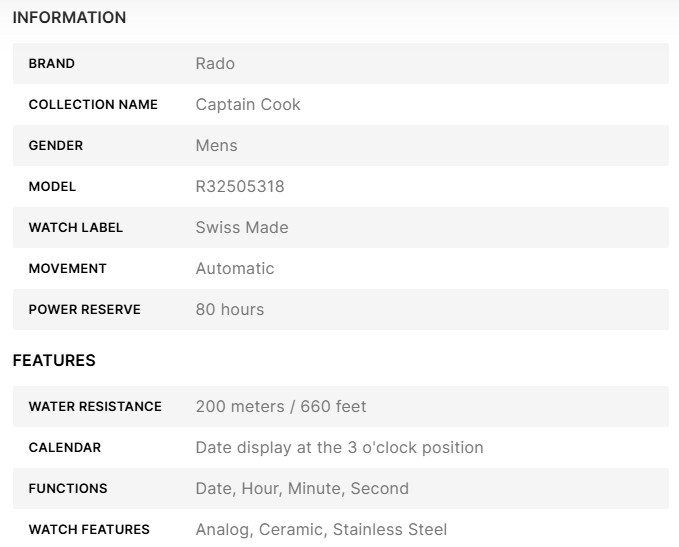
Task: Click the COLLECTION NAME row label
Action: coord(93,105)
